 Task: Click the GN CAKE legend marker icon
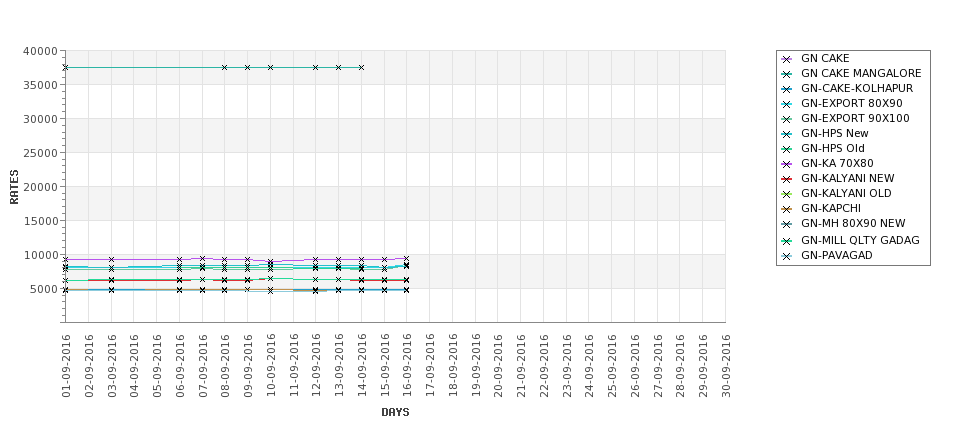click(787, 59)
